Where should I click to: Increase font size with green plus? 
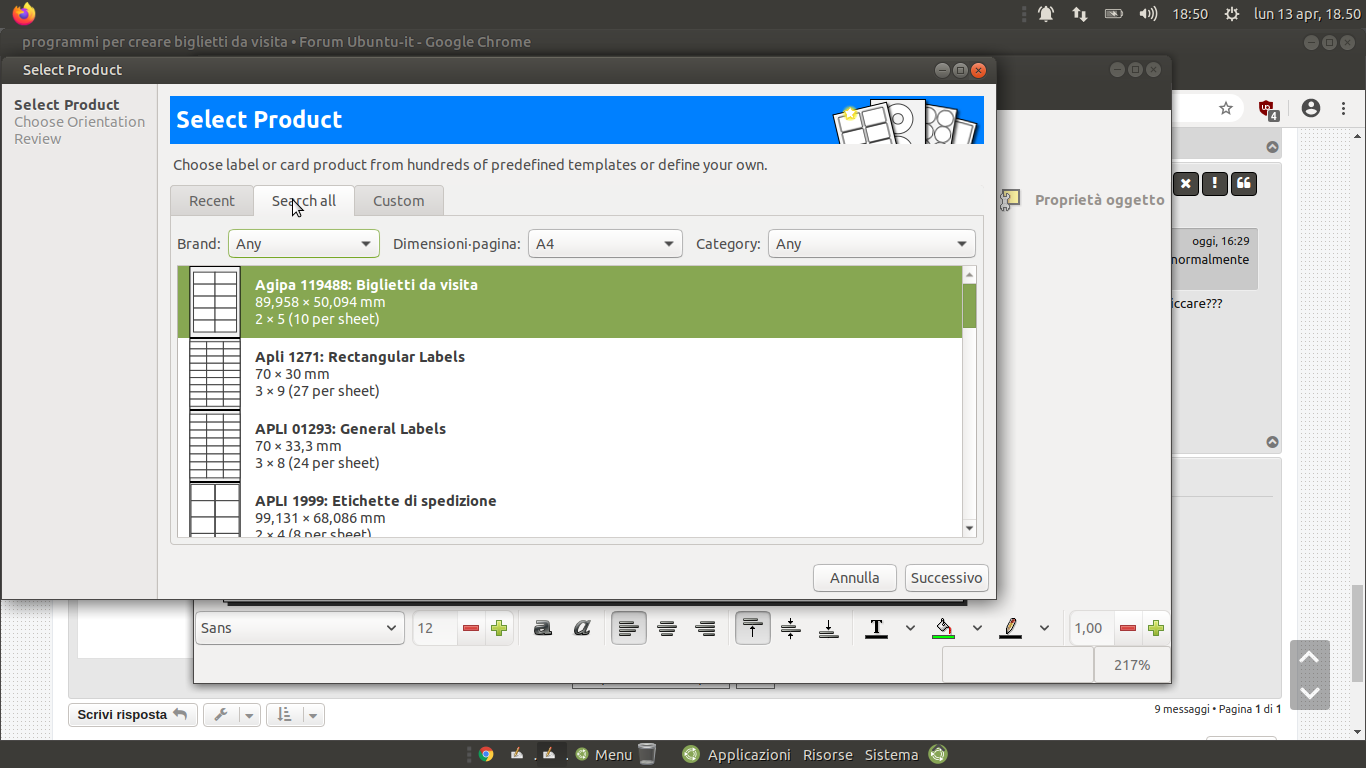(x=499, y=628)
